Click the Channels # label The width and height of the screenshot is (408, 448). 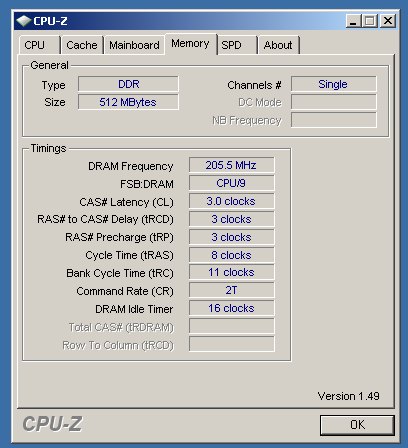254,85
